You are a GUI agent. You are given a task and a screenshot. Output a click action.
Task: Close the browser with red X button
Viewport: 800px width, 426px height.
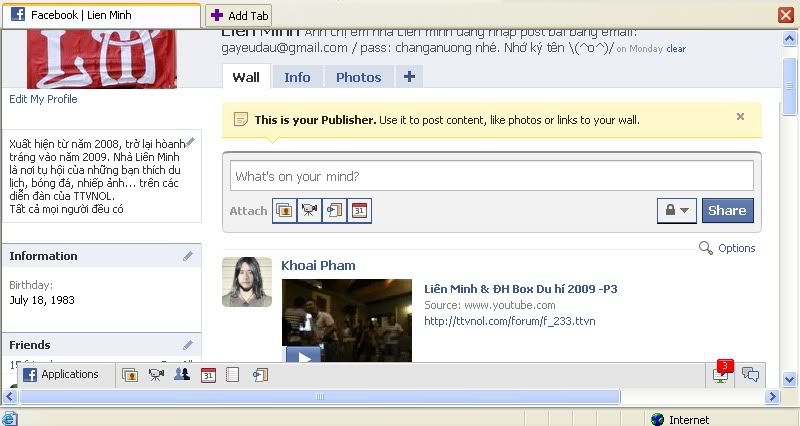786,15
